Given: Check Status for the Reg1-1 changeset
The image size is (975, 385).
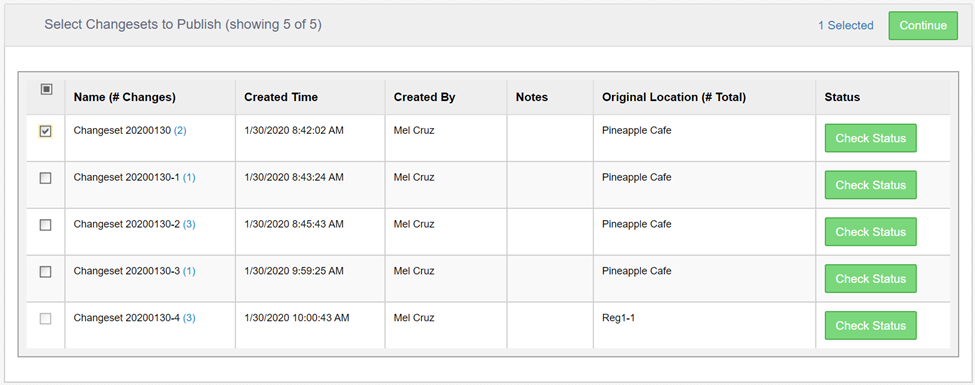Looking at the screenshot, I should [871, 325].
